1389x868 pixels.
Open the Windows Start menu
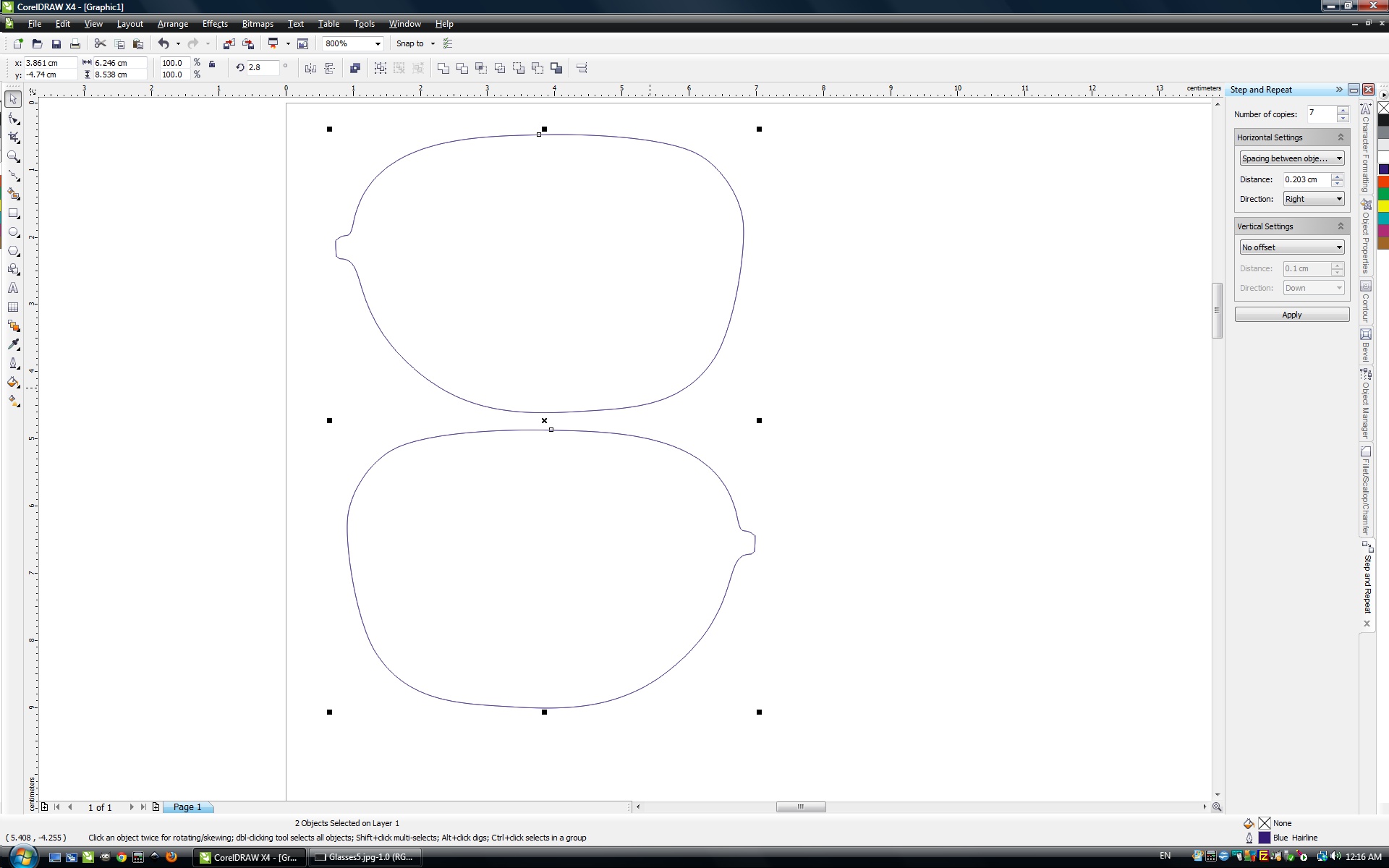[23, 857]
